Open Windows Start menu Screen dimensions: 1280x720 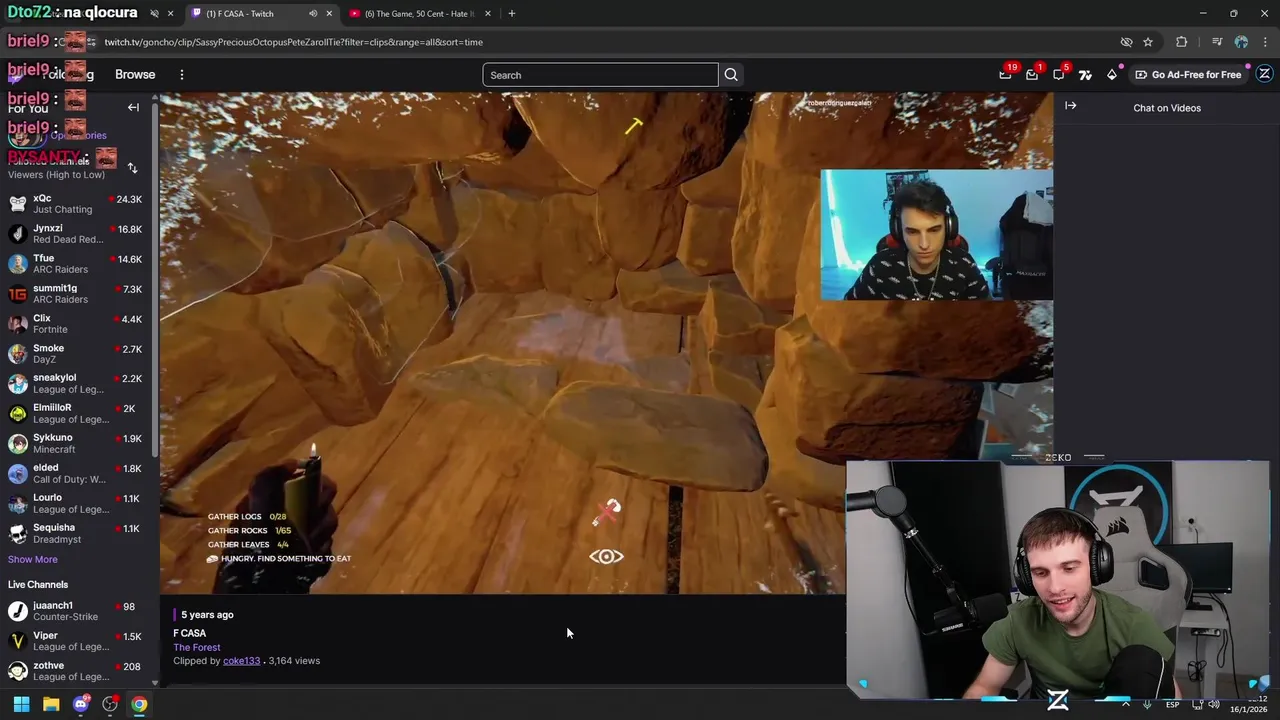tap(21, 704)
